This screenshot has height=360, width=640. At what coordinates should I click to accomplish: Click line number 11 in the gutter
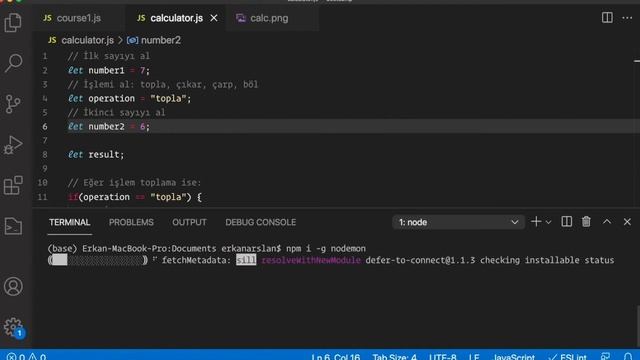tap(42, 197)
